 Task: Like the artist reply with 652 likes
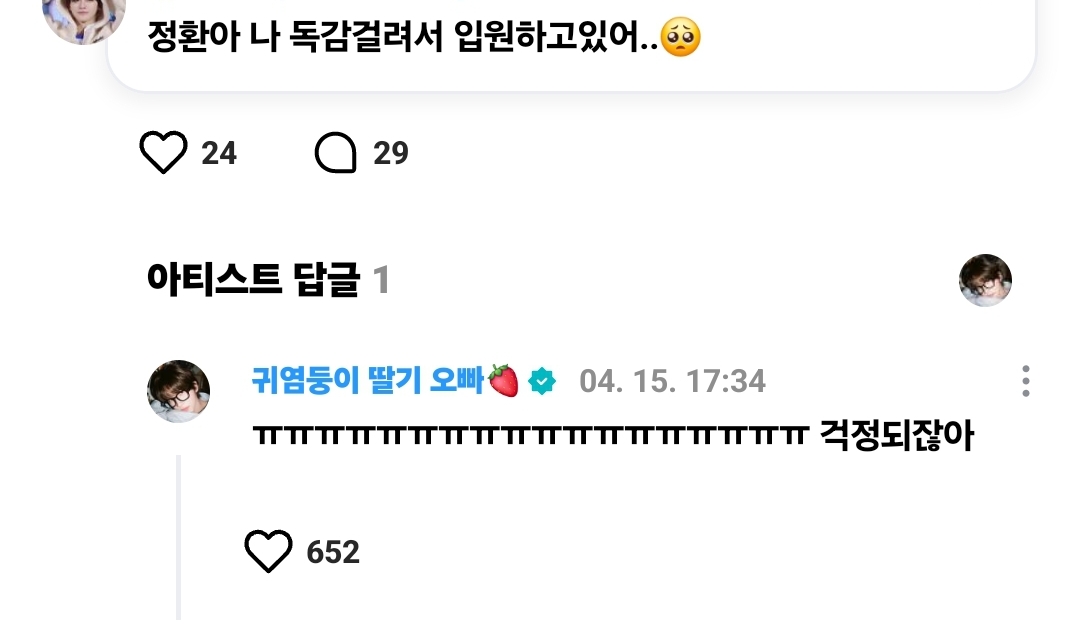click(268, 551)
